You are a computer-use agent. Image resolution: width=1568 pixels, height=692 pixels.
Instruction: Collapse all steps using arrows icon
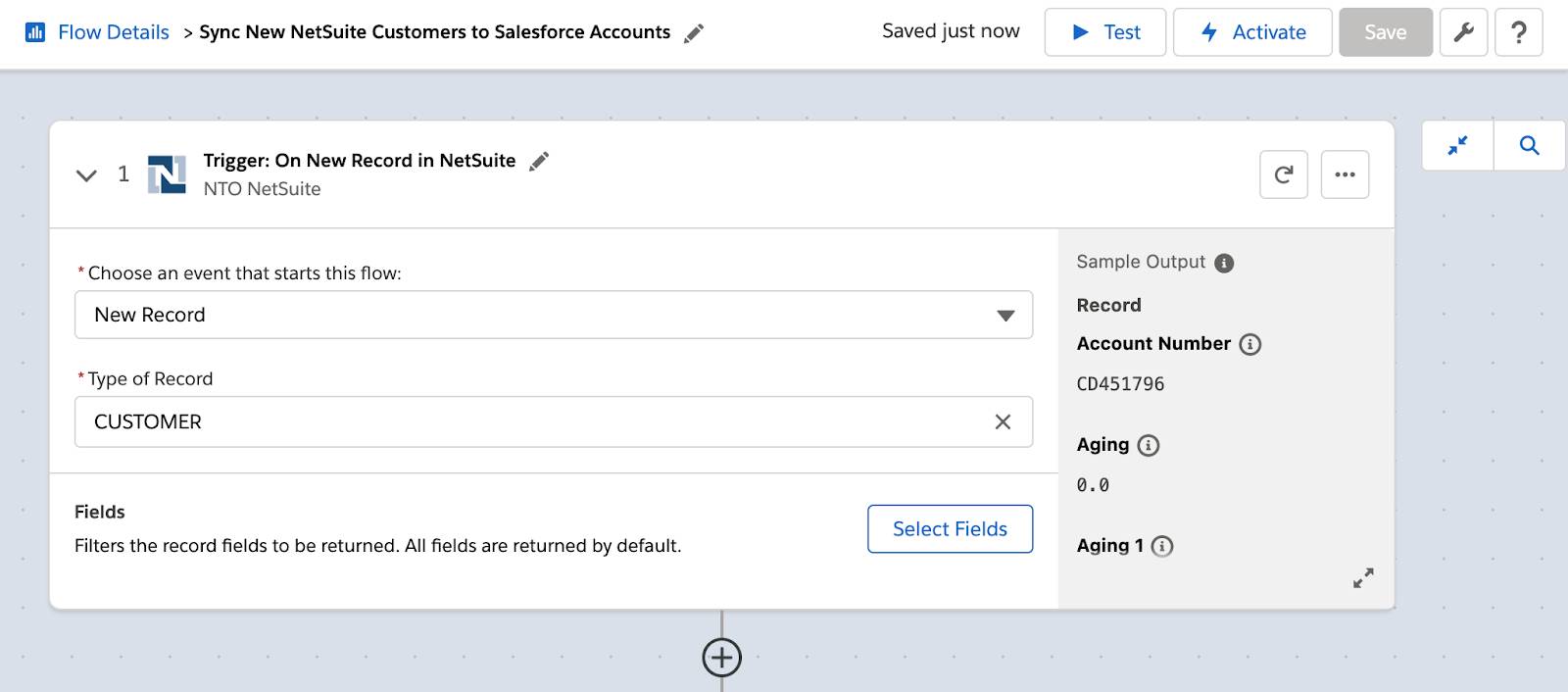[x=1457, y=146]
